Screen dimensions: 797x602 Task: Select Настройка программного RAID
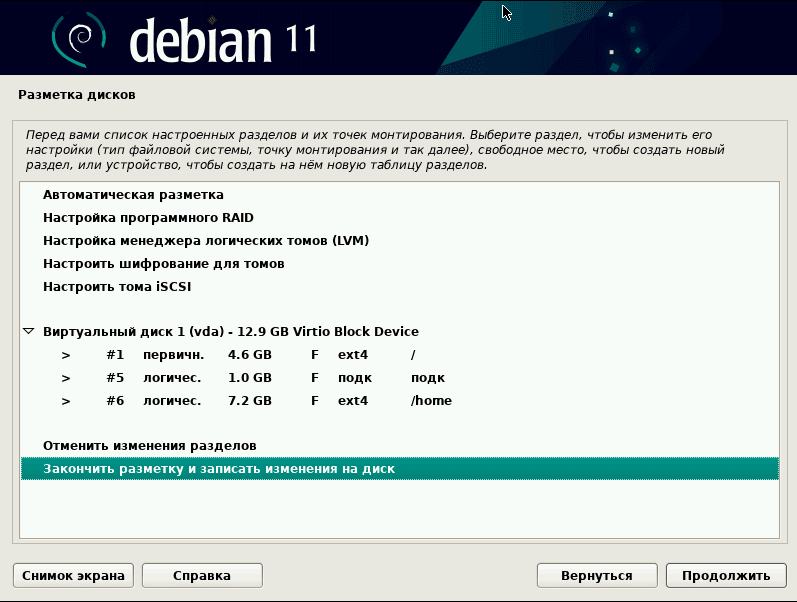(400, 218)
